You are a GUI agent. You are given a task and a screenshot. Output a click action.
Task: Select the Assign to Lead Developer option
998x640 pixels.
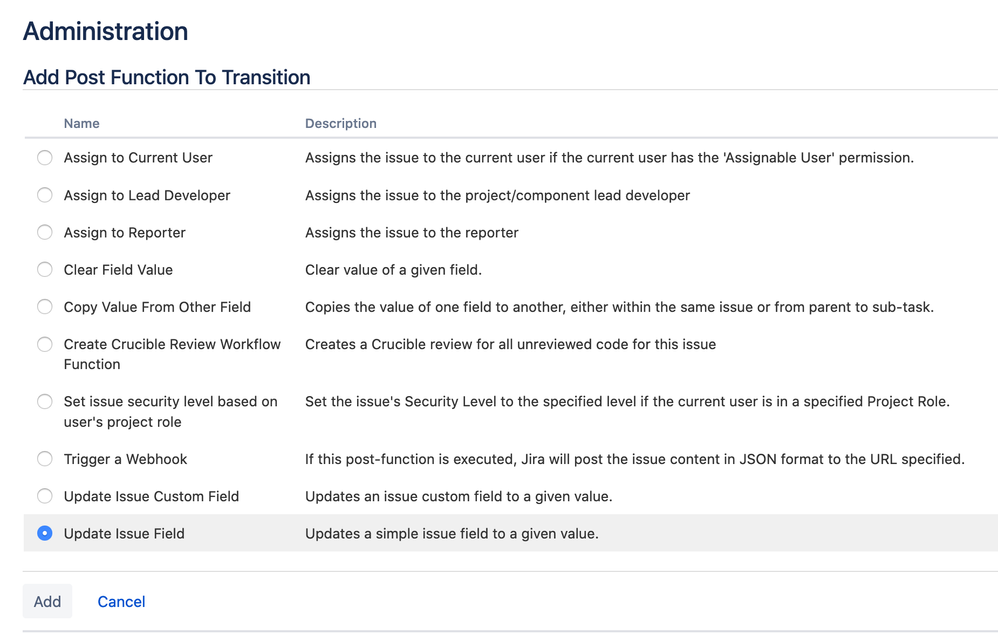[x=44, y=195]
